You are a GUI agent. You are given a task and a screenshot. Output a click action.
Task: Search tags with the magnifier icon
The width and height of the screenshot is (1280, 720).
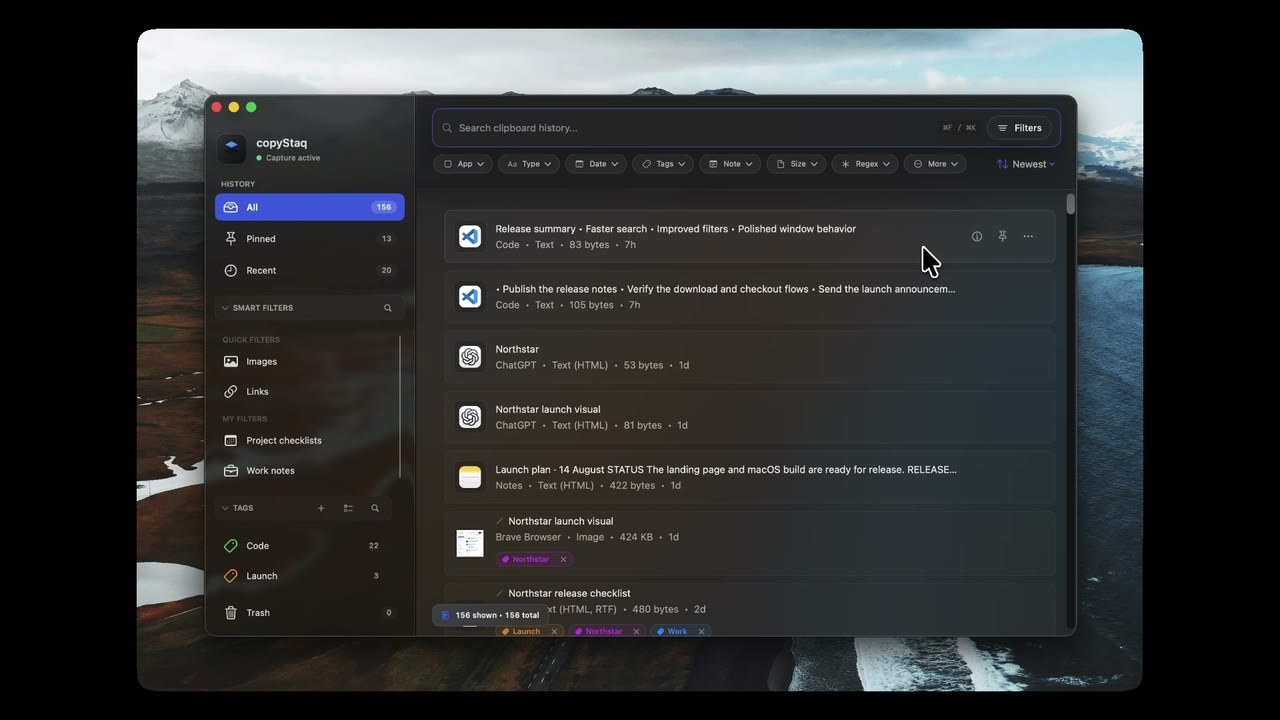(x=375, y=508)
